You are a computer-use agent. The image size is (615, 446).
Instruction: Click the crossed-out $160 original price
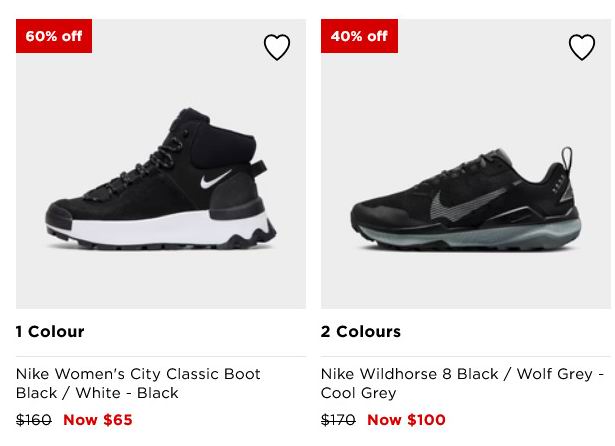(34, 420)
